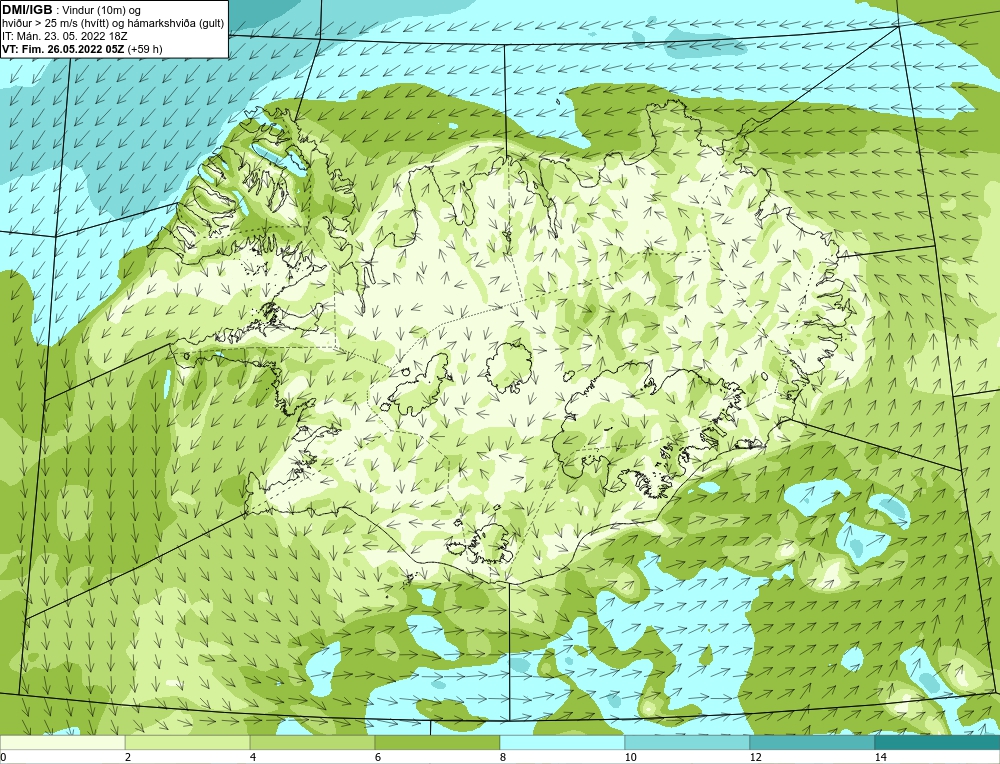Click the legend value label '14'
This screenshot has width=1000, height=764.
coord(881,757)
